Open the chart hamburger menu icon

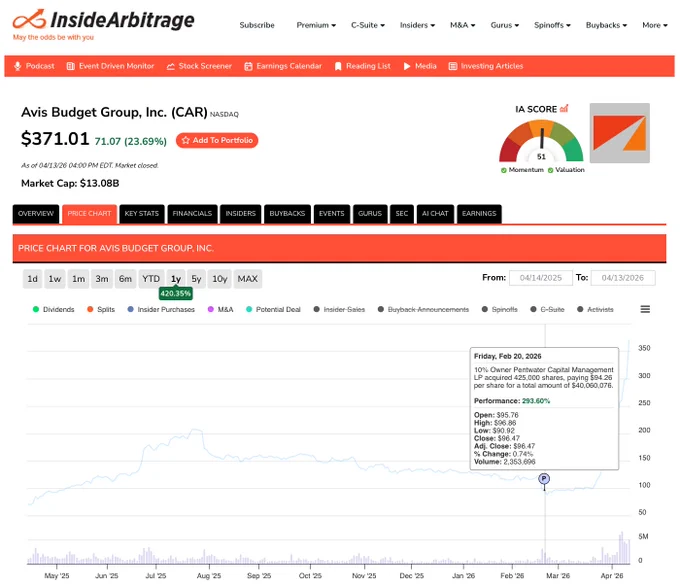pyautogui.click(x=645, y=309)
